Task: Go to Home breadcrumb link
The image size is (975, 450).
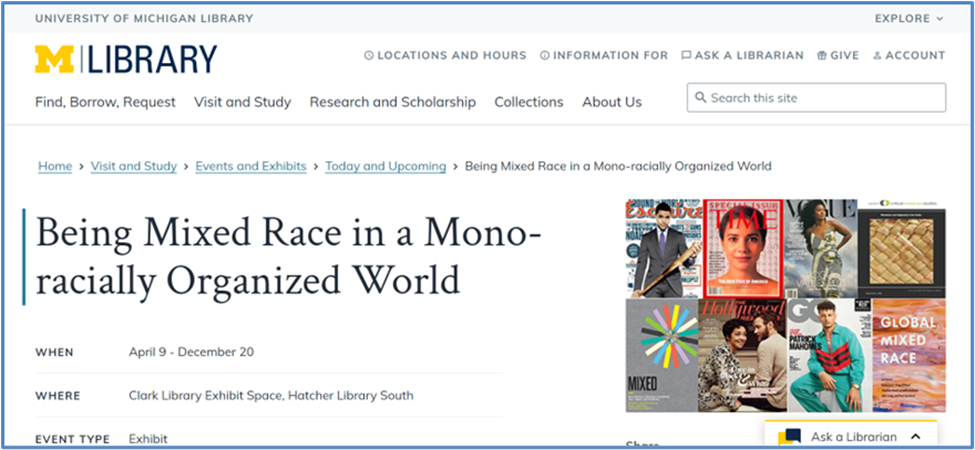Action: 55,166
